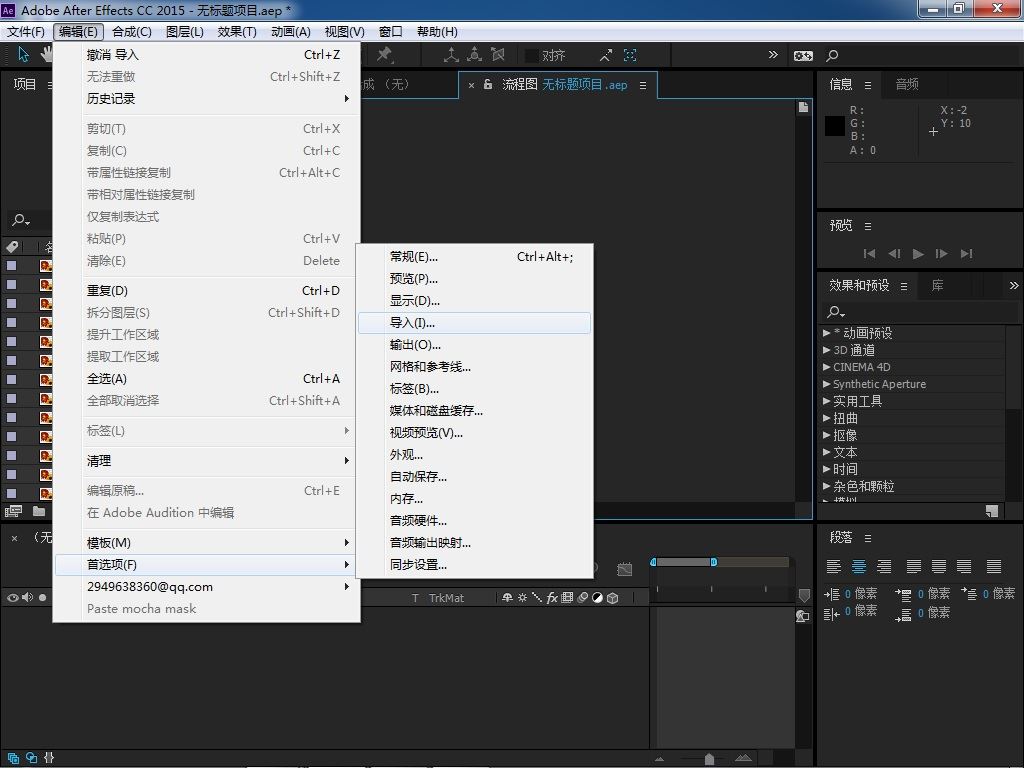Expand the Synthetic Aperture category
Viewport: 1024px width, 768px height.
click(827, 384)
